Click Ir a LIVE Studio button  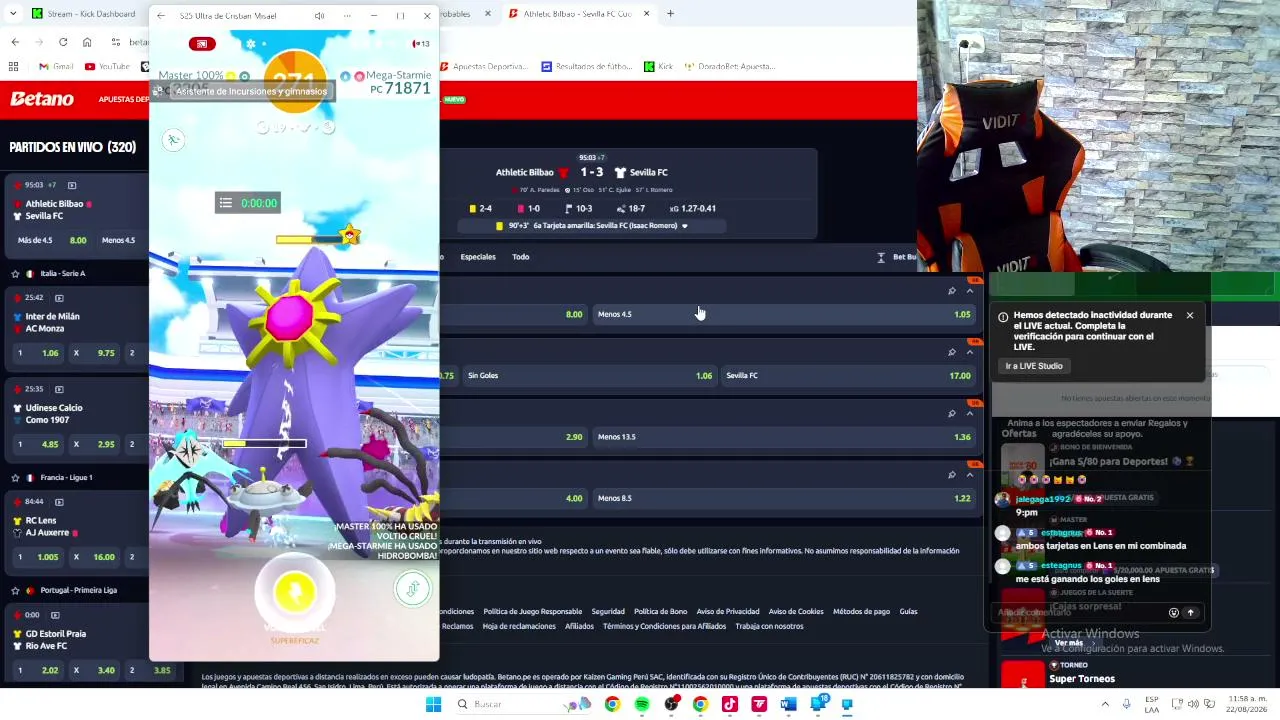[x=1034, y=366]
